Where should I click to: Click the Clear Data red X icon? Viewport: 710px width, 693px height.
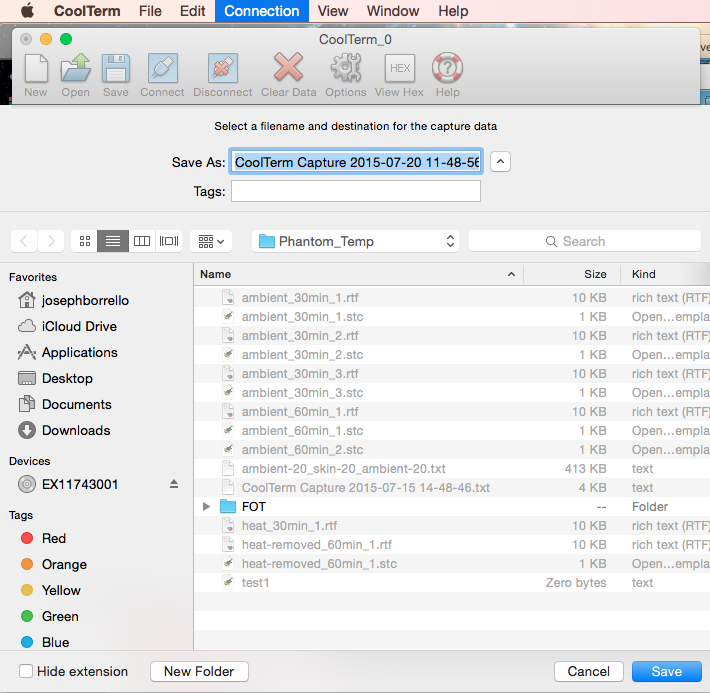point(288,67)
